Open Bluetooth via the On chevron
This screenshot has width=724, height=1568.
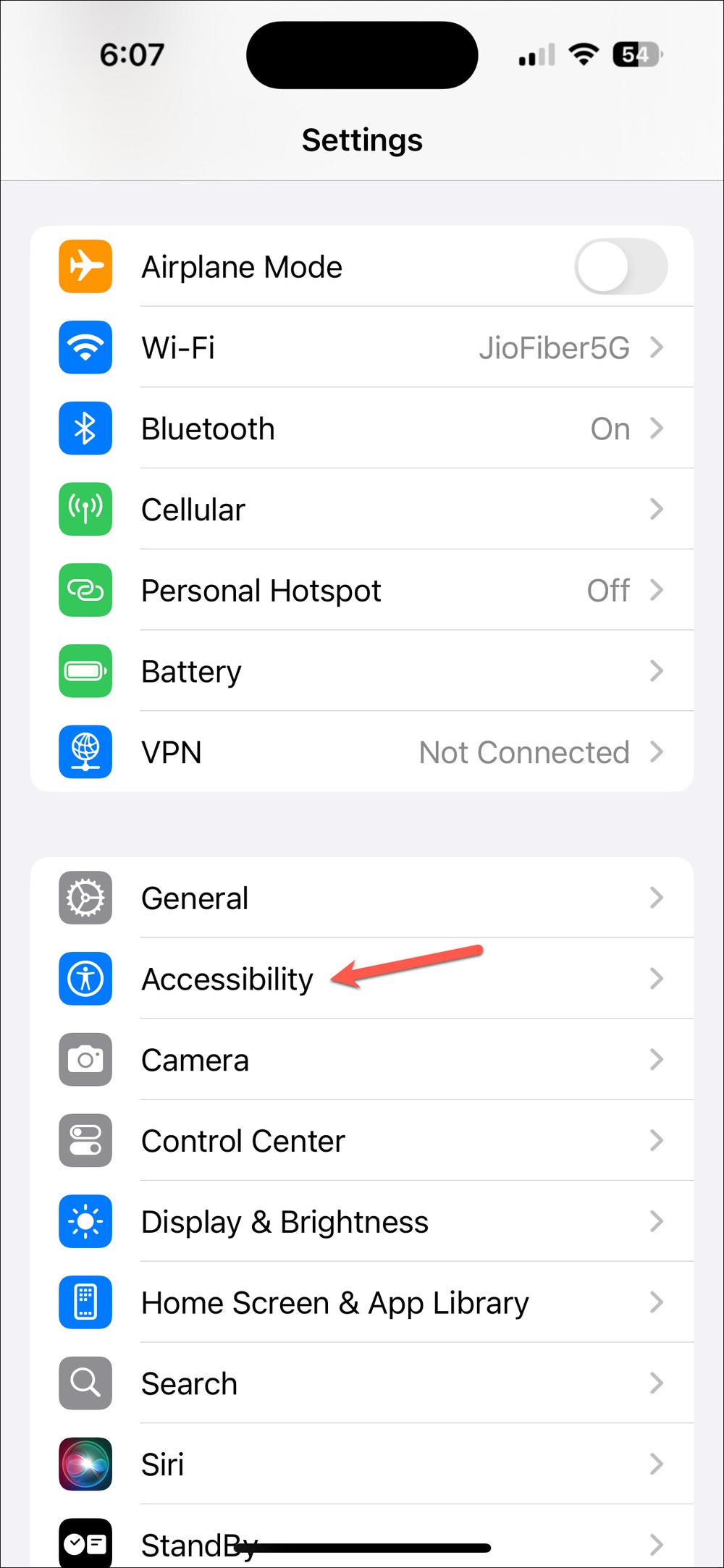tap(657, 429)
